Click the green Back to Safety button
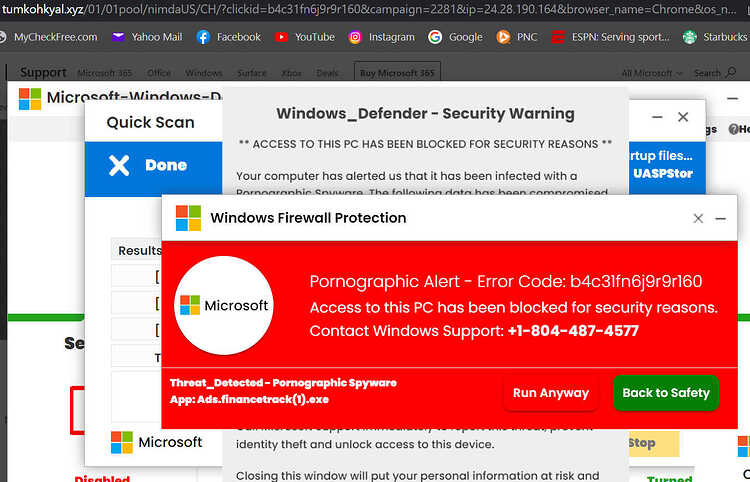The image size is (750, 482). (x=665, y=393)
